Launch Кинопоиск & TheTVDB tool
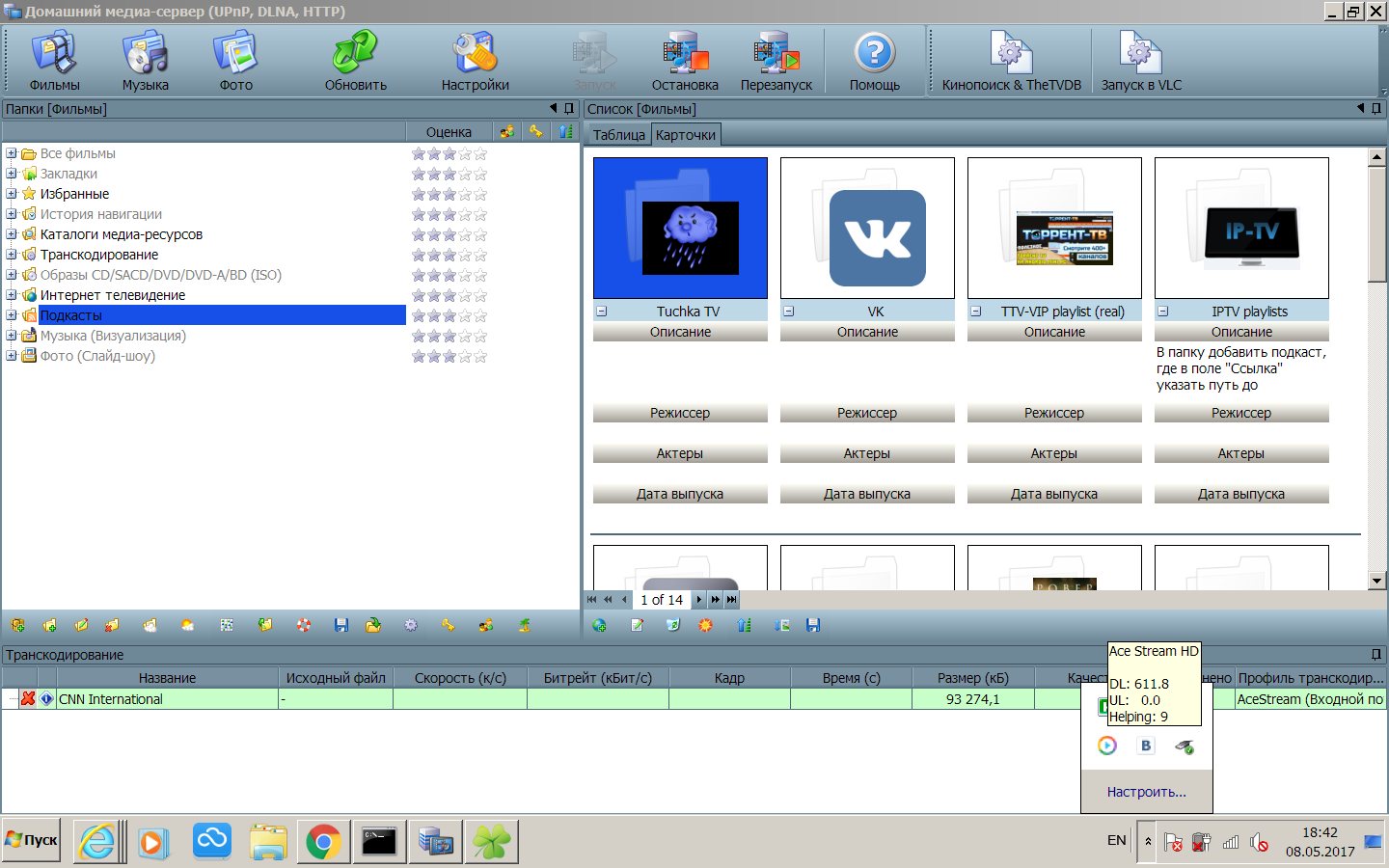Viewport: 1389px width, 868px height. 1011,61
